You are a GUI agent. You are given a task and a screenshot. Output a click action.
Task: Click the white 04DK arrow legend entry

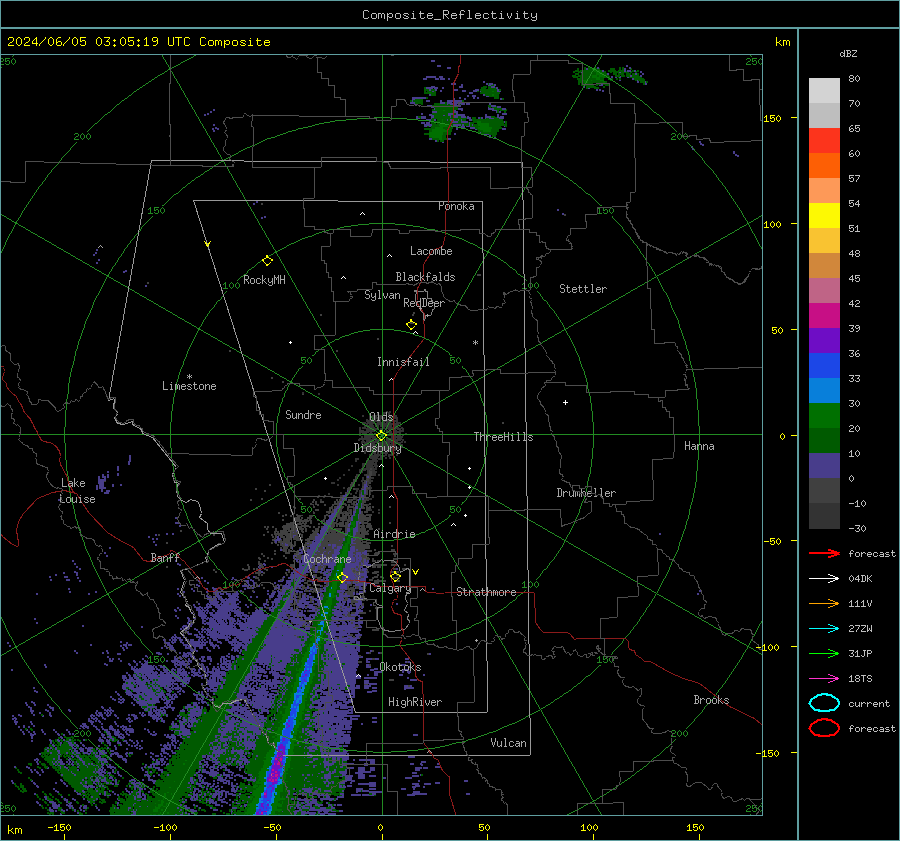(824, 578)
